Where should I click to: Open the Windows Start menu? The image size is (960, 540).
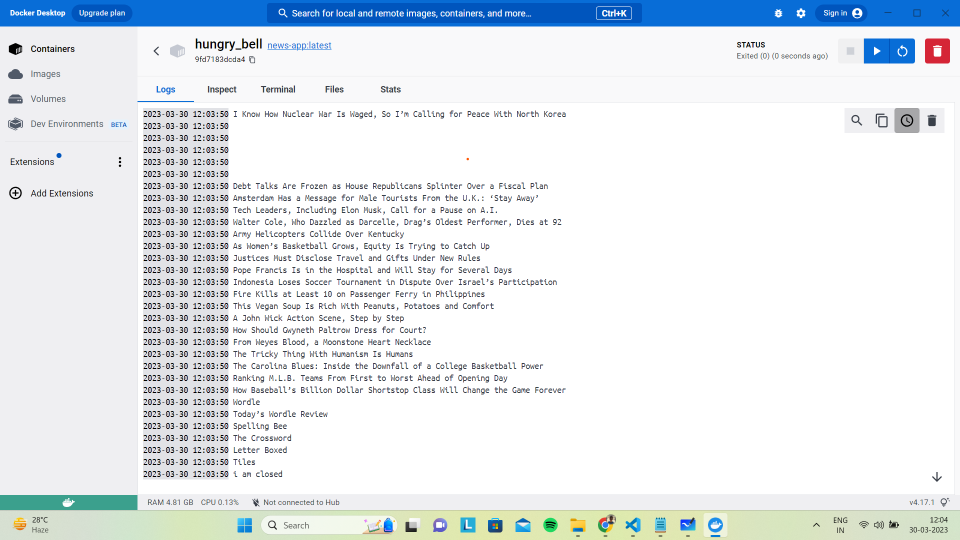click(x=244, y=525)
